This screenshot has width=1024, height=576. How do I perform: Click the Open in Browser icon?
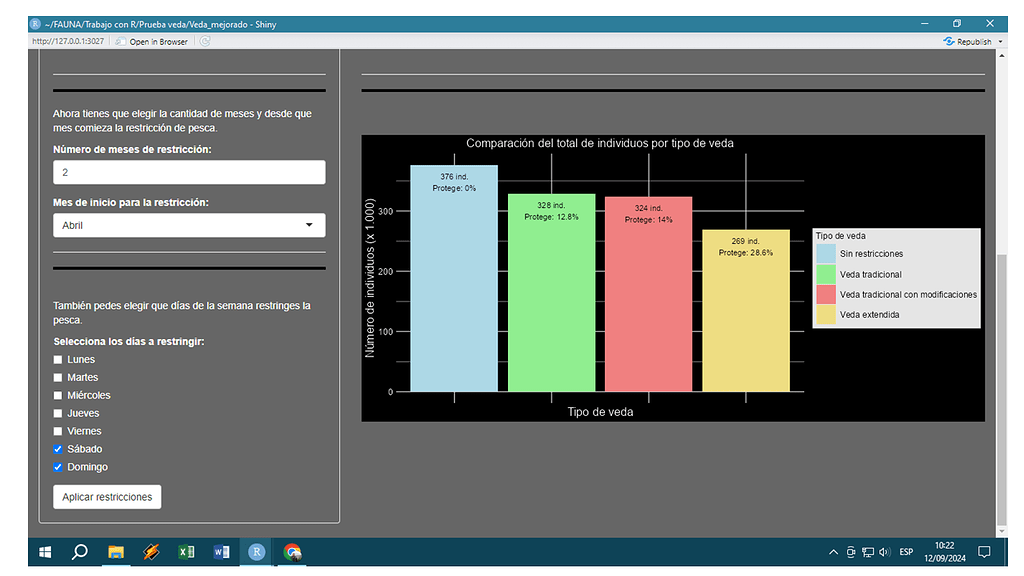[121, 41]
